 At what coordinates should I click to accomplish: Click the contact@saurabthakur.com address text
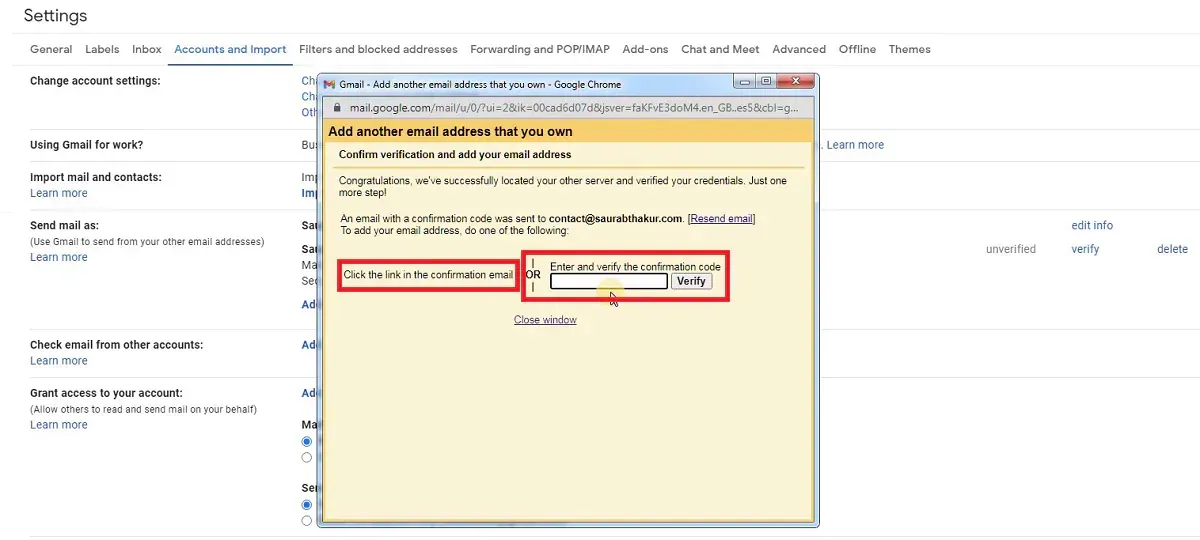[615, 219]
